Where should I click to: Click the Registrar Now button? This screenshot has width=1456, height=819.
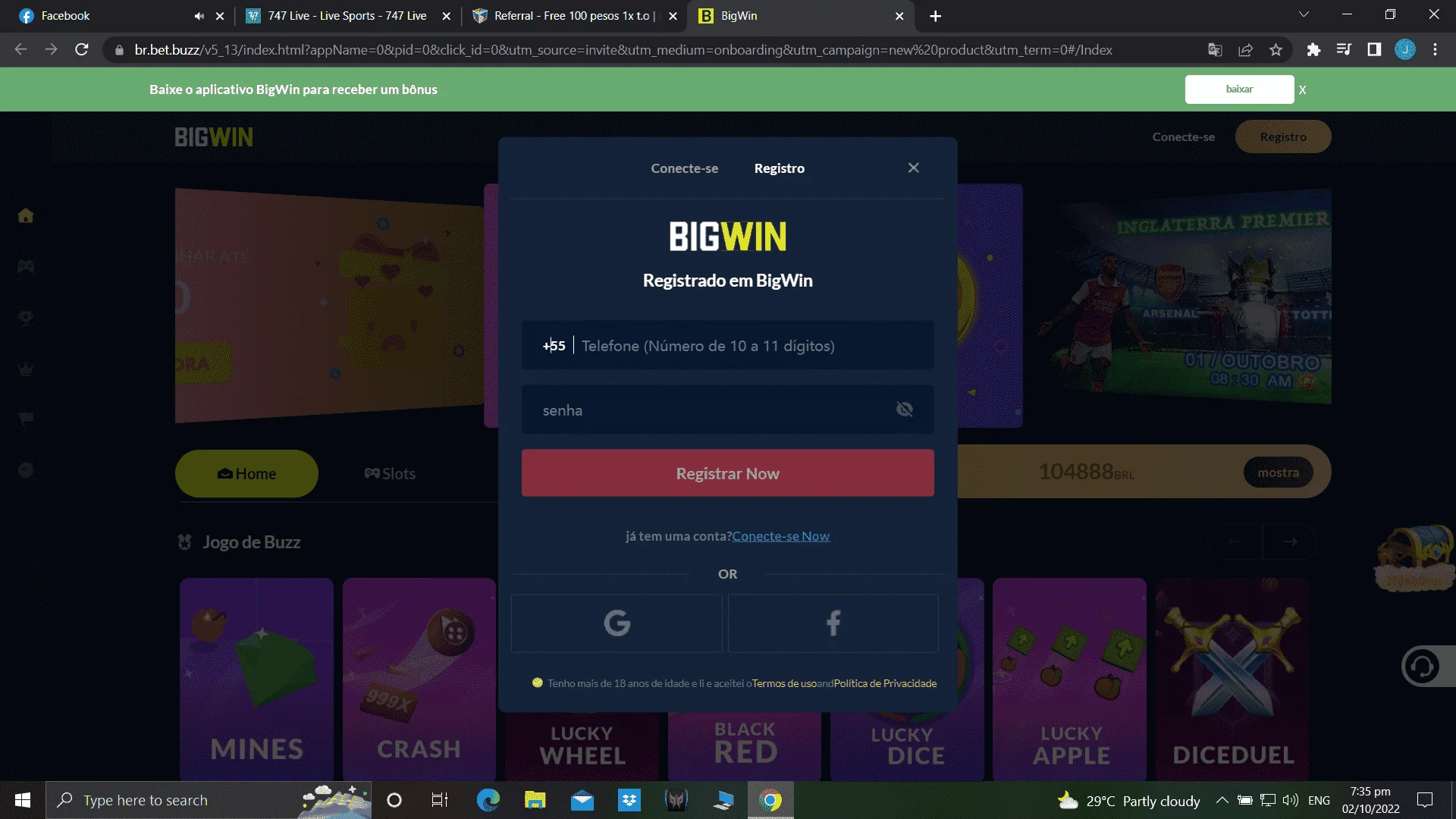pyautogui.click(x=727, y=473)
